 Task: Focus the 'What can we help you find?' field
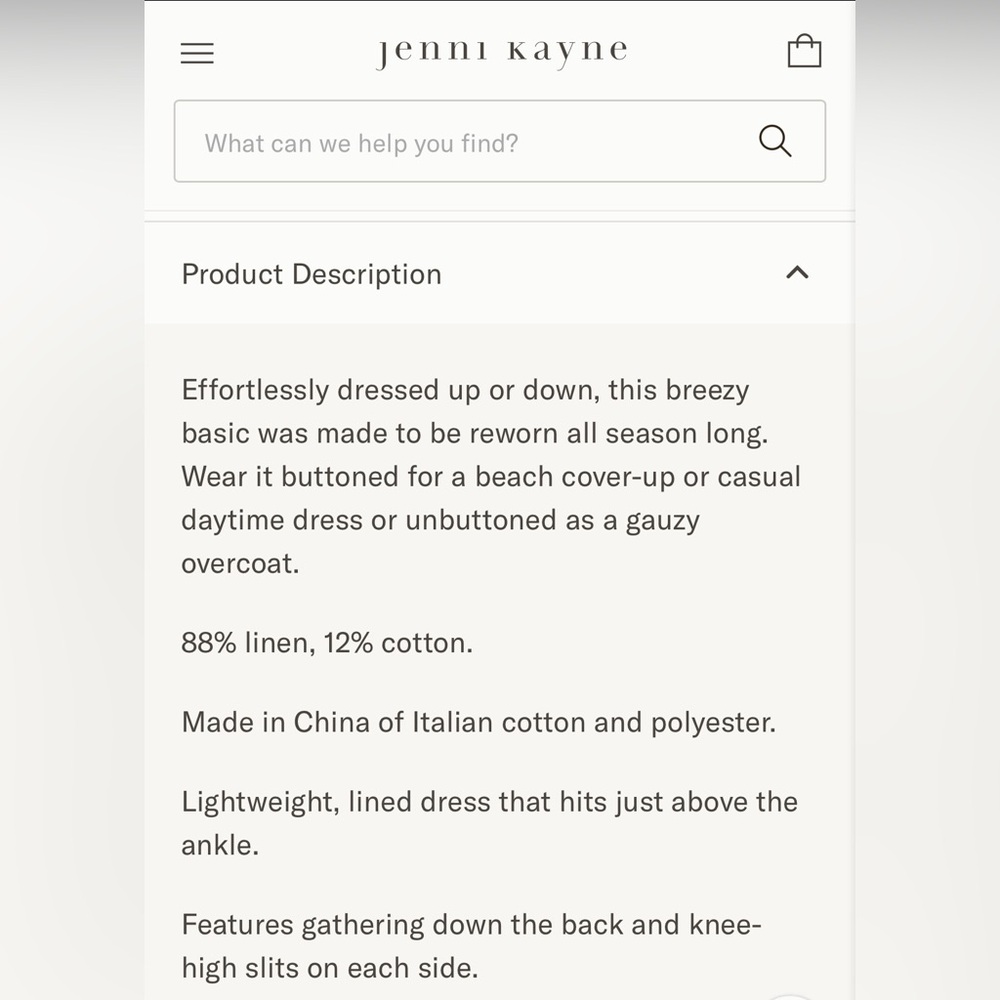499,141
